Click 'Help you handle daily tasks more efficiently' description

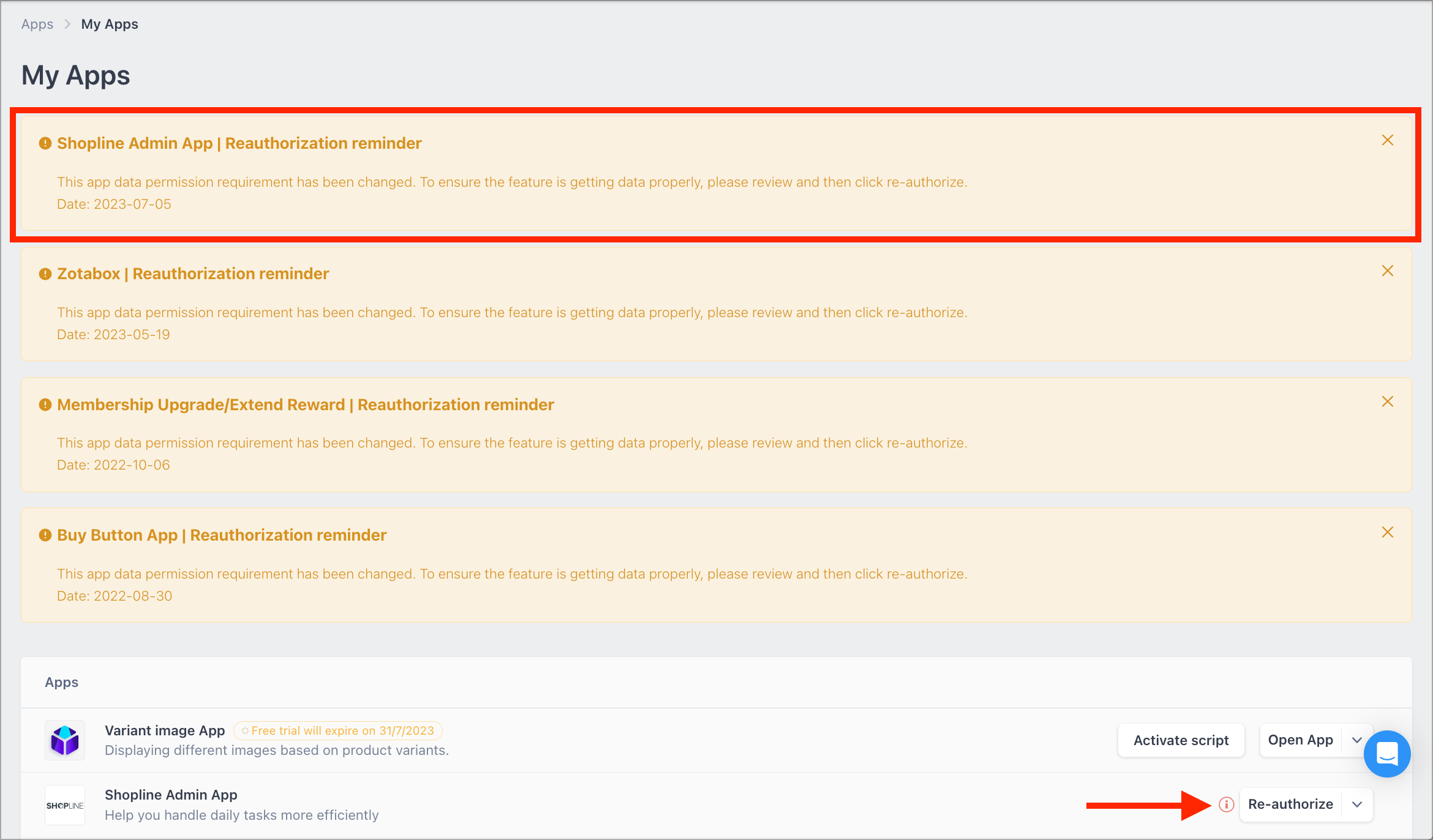[242, 815]
